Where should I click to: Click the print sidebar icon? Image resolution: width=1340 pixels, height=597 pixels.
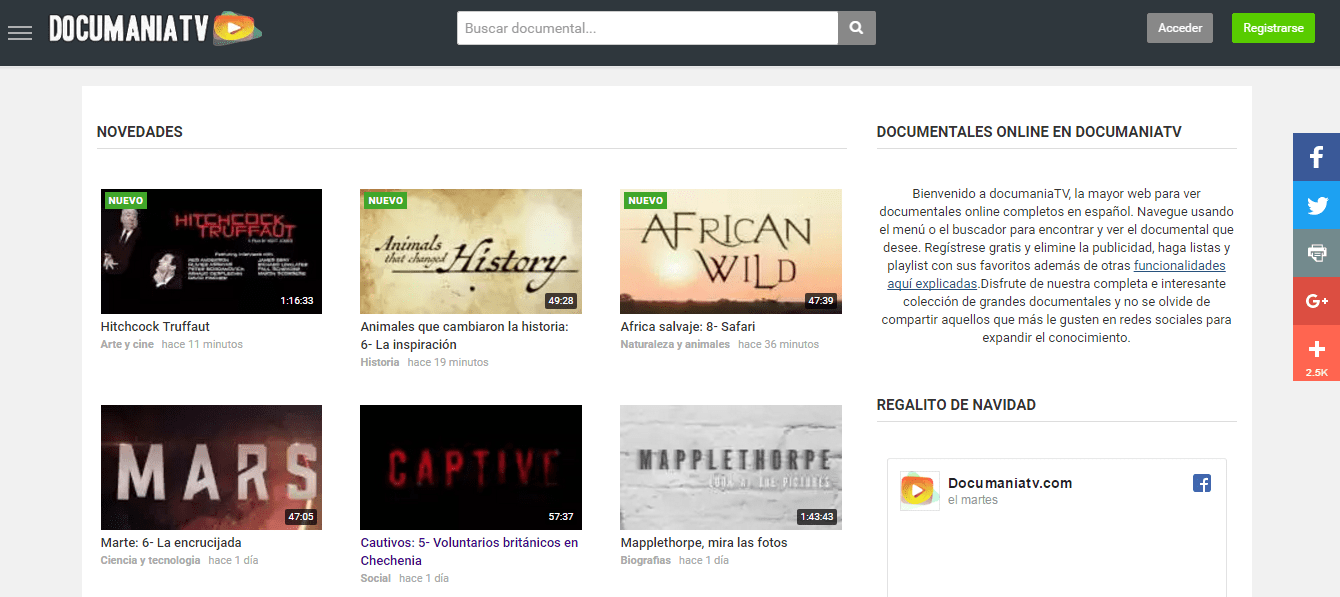coord(1316,253)
